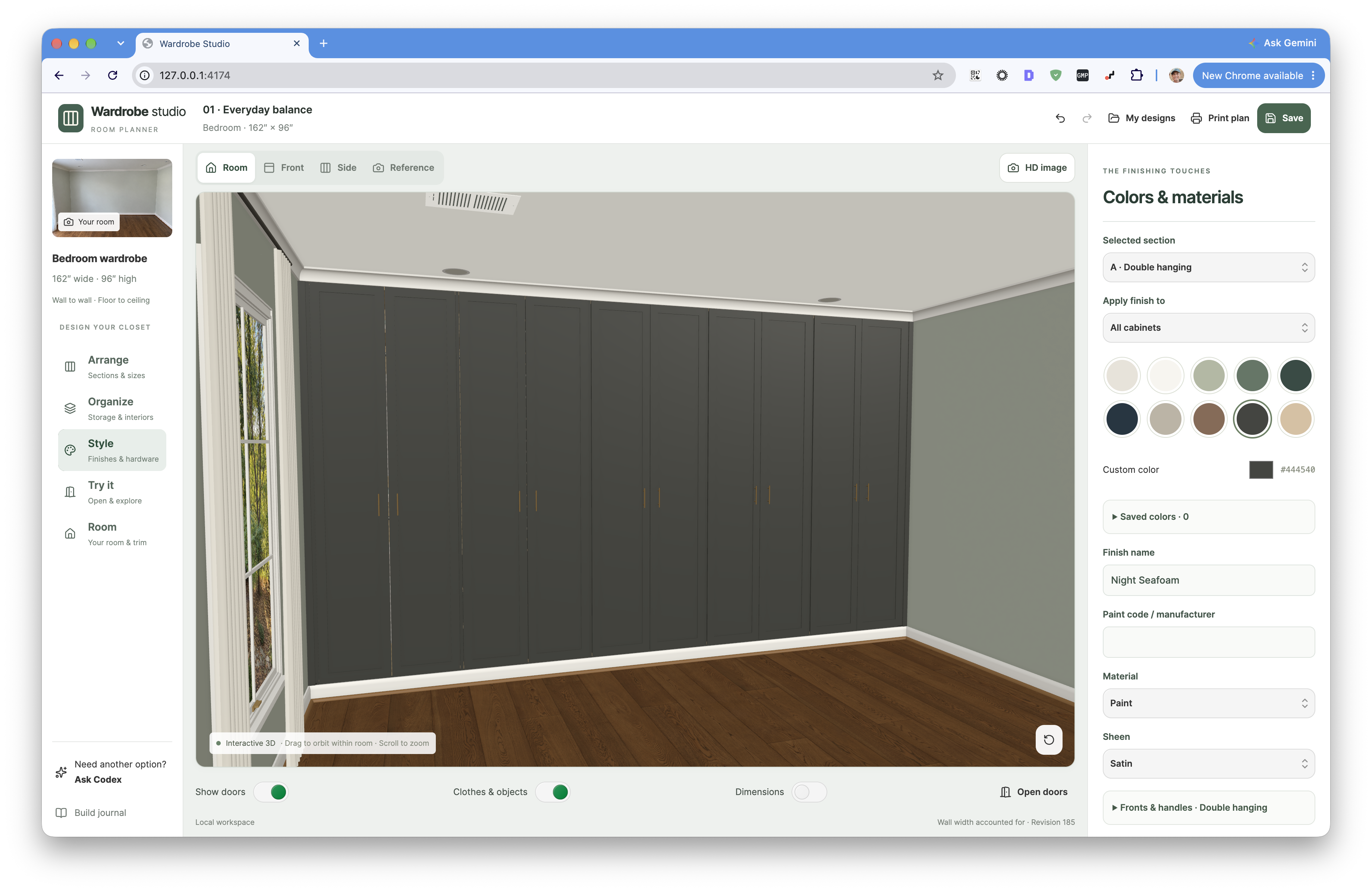
Task: Switch to the Side view tab
Action: coord(339,168)
